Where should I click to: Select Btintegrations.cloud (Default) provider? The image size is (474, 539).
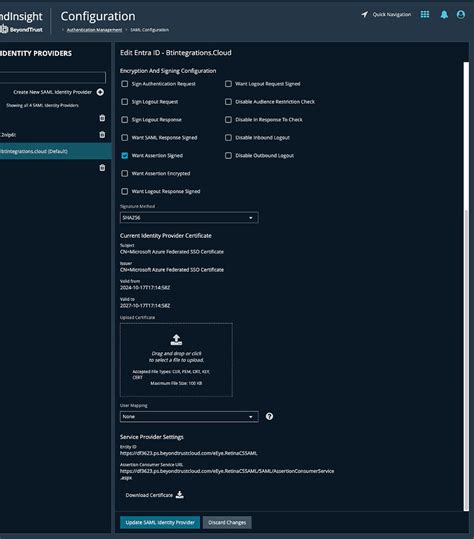(56, 151)
